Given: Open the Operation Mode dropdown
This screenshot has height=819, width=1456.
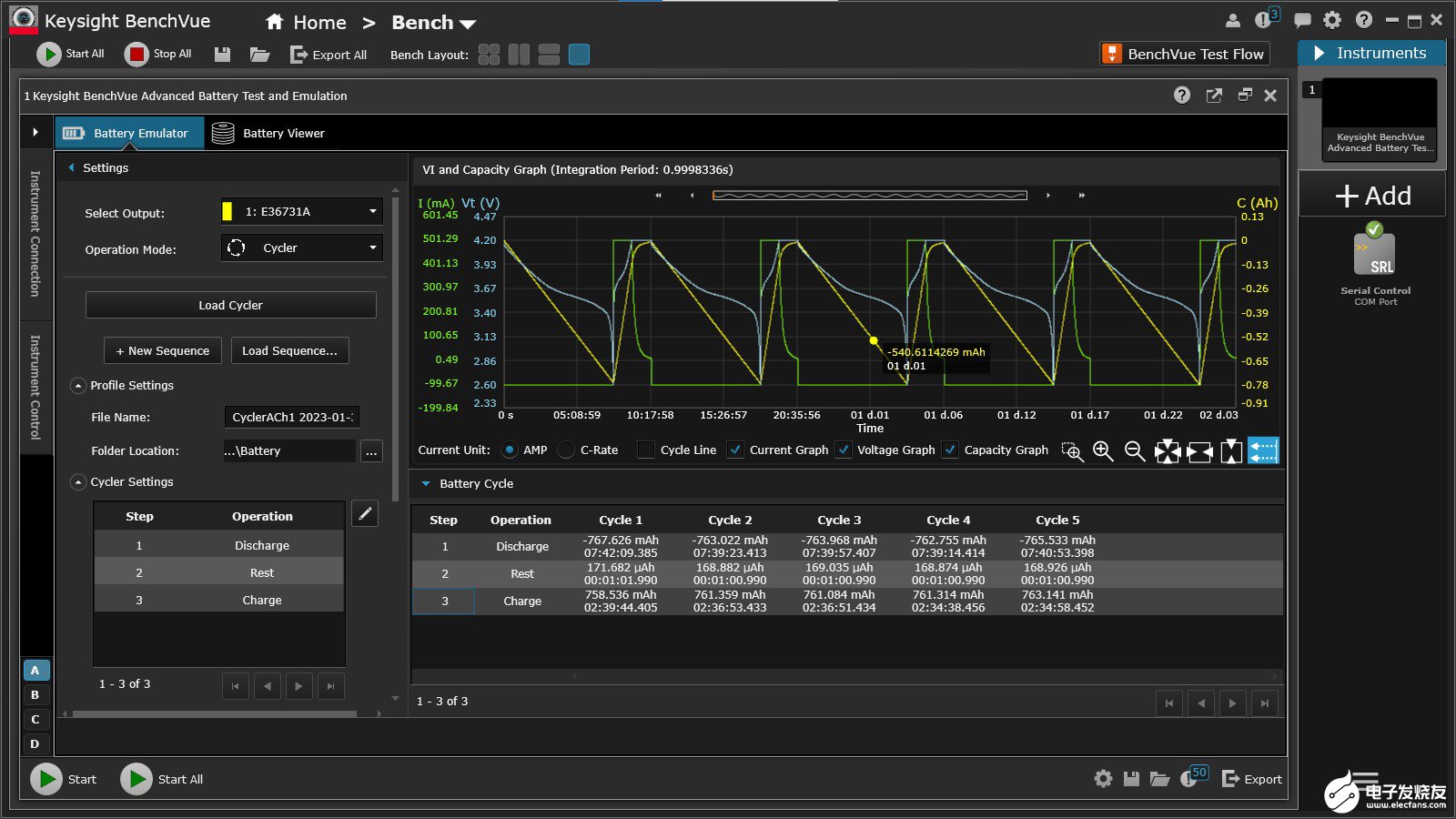Looking at the screenshot, I should tap(302, 248).
